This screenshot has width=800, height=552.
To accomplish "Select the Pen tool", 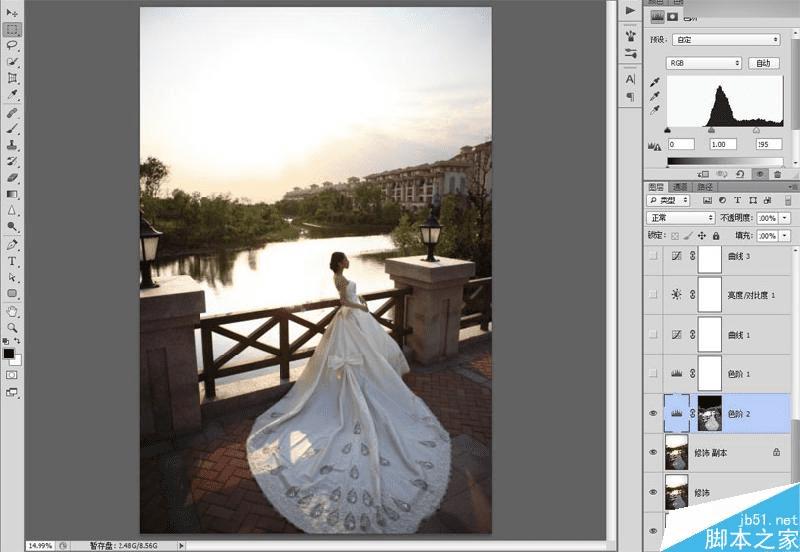I will tap(12, 245).
